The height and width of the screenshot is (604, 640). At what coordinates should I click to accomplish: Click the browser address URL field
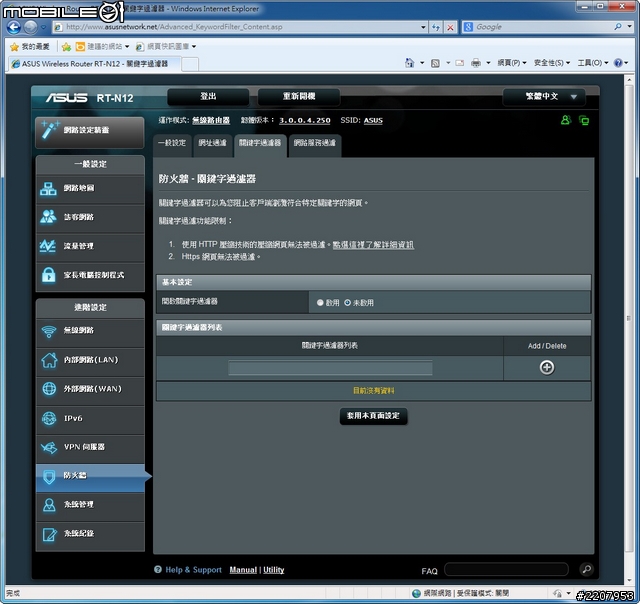tap(241, 27)
